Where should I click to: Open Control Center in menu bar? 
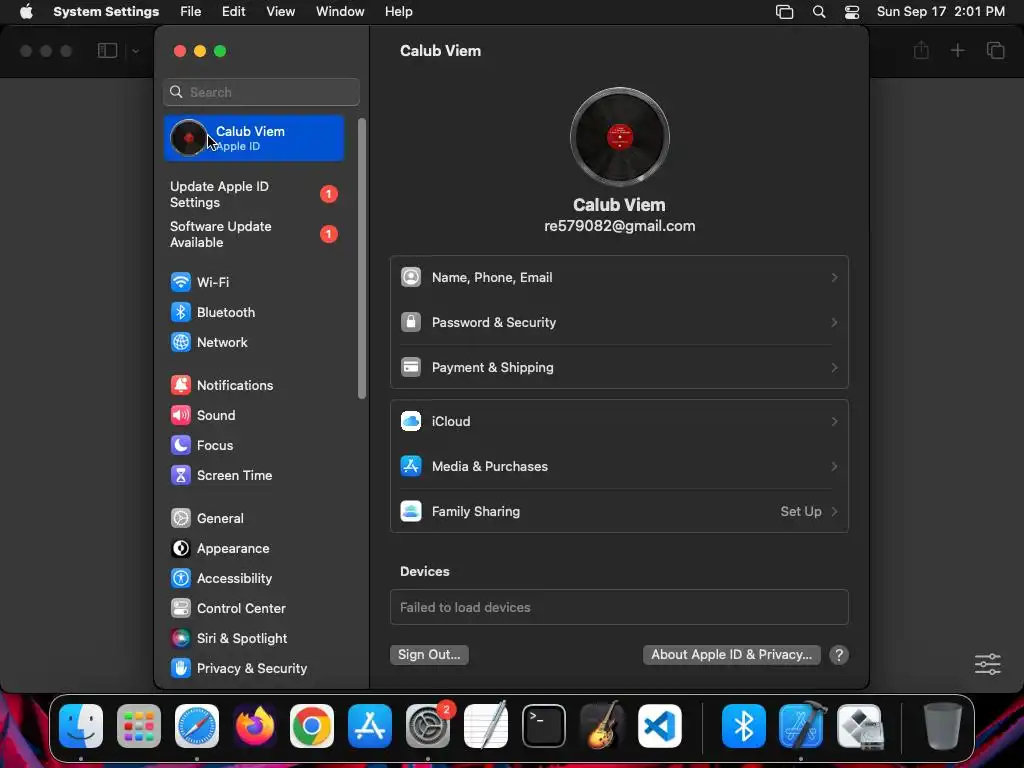click(x=852, y=12)
